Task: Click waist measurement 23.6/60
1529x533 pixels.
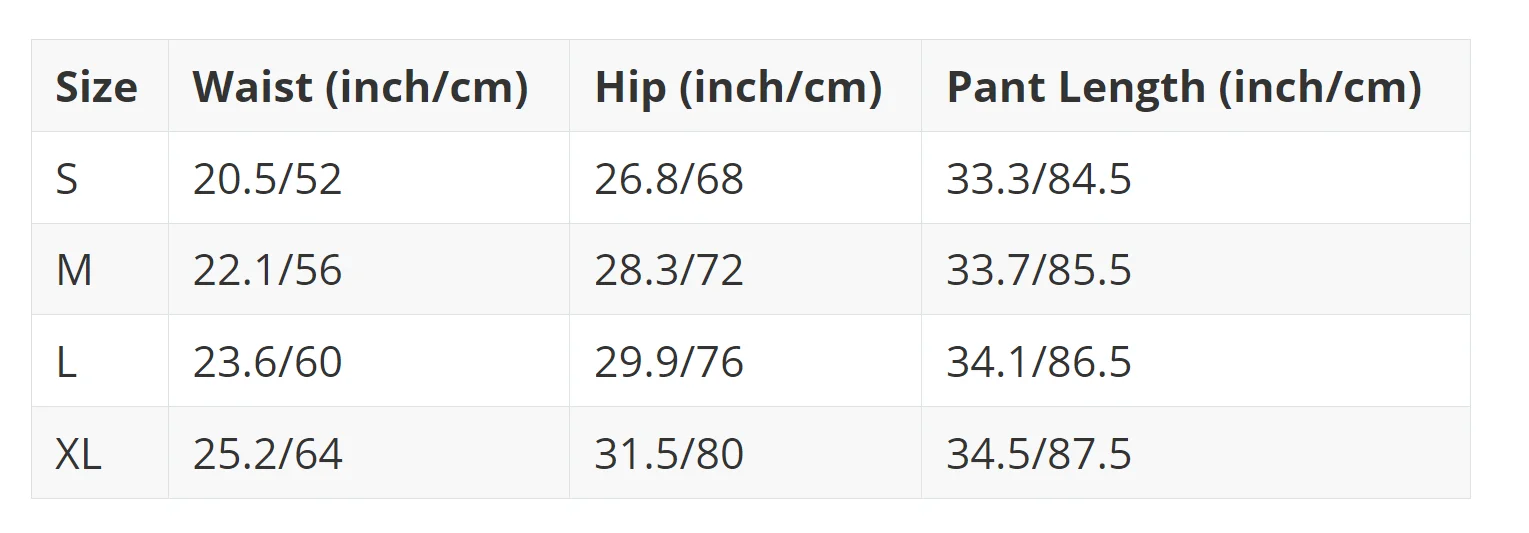Action: [267, 362]
